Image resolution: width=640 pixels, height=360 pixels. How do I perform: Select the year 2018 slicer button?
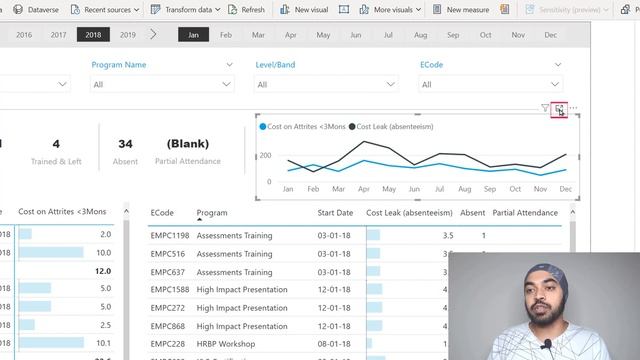pyautogui.click(x=93, y=35)
